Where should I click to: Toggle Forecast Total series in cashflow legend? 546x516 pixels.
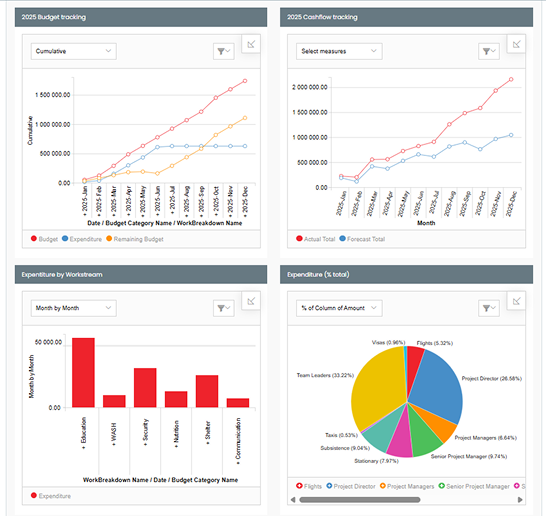point(362,239)
